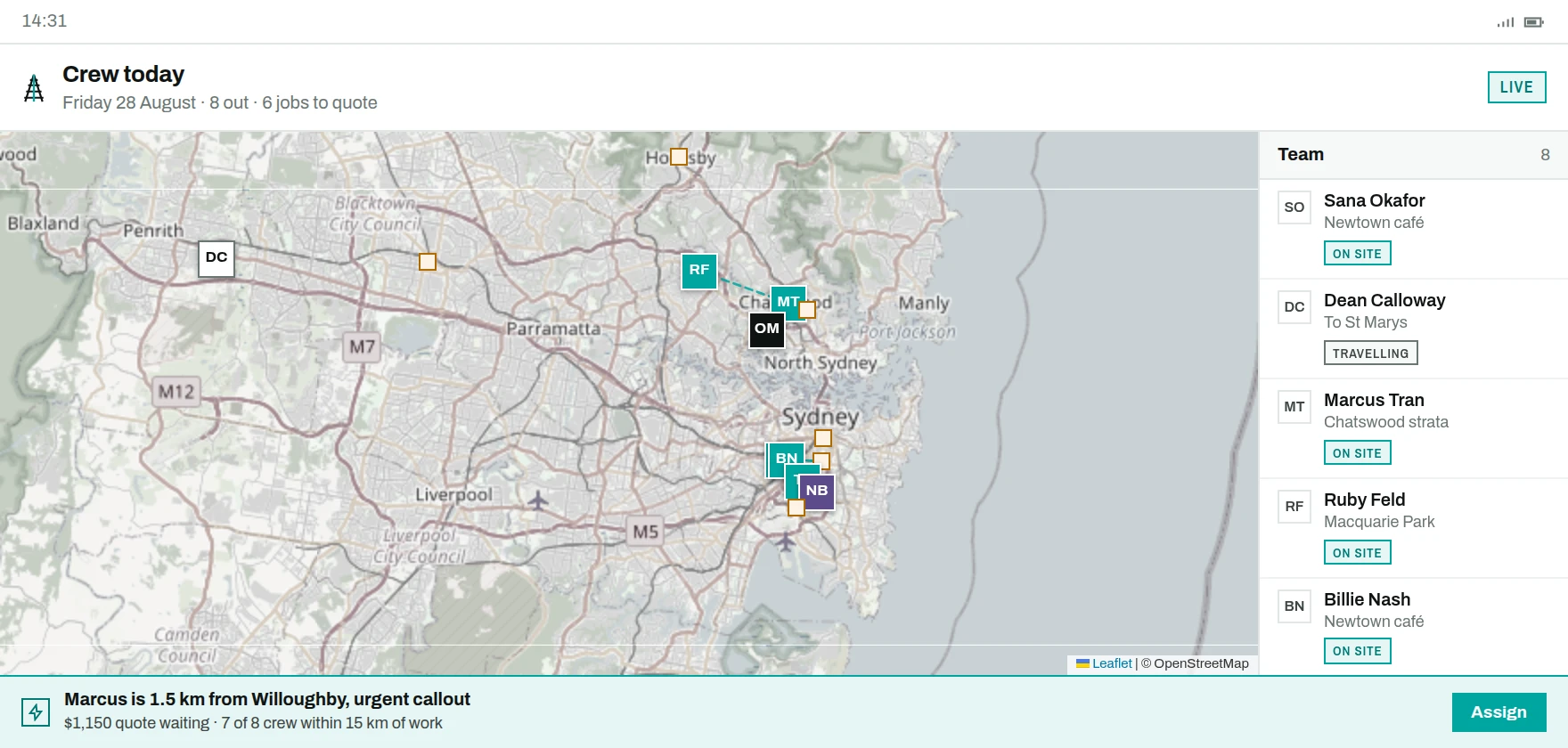1568x748 pixels.
Task: Select the DC crew marker near Penrith
Action: pos(216,258)
